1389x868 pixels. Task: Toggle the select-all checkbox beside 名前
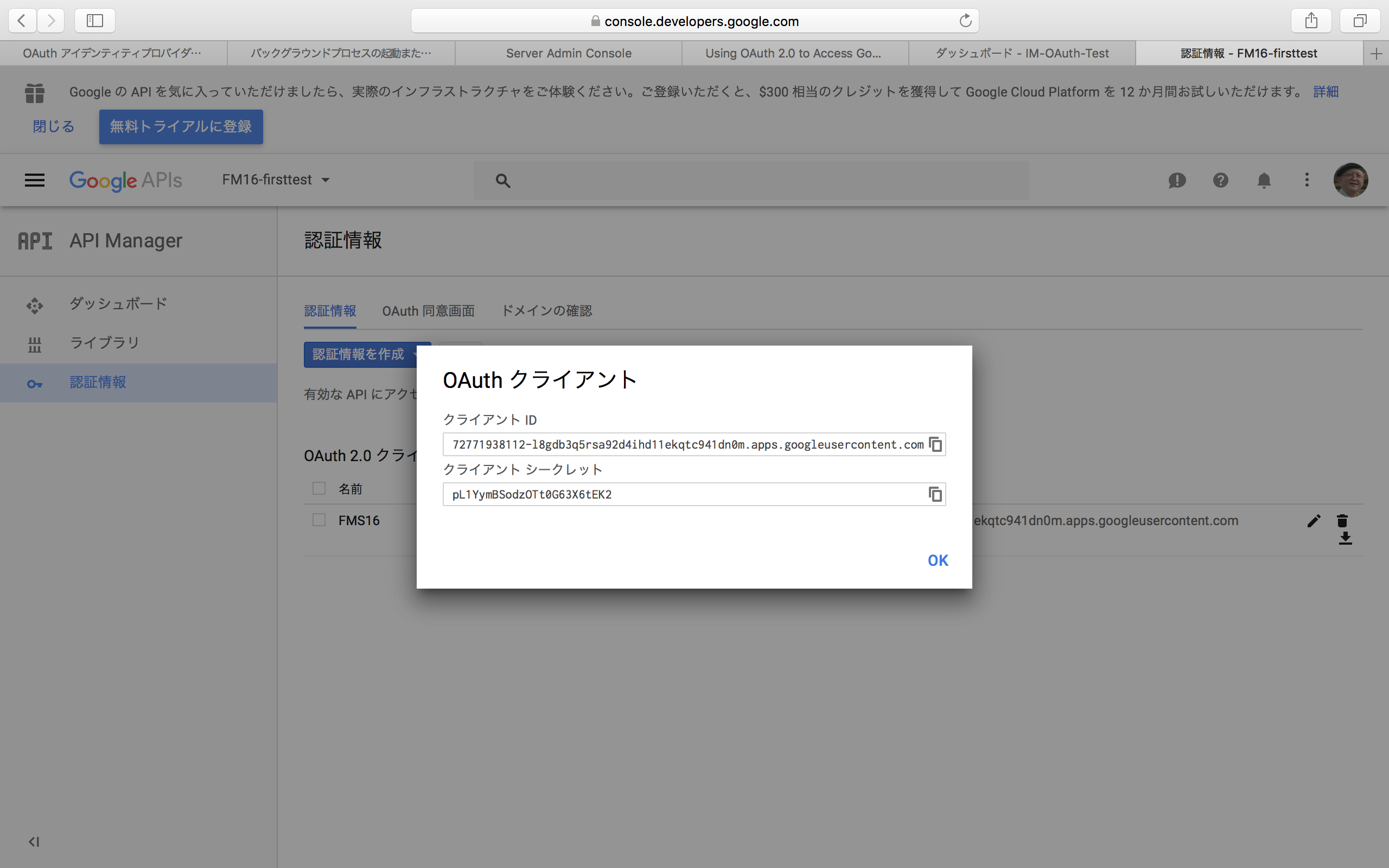click(x=318, y=489)
